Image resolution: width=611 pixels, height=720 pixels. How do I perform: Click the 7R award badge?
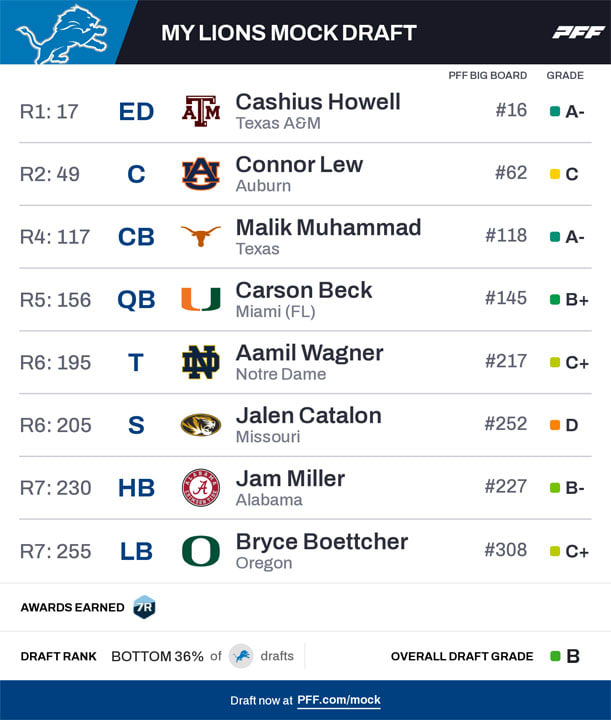(145, 607)
